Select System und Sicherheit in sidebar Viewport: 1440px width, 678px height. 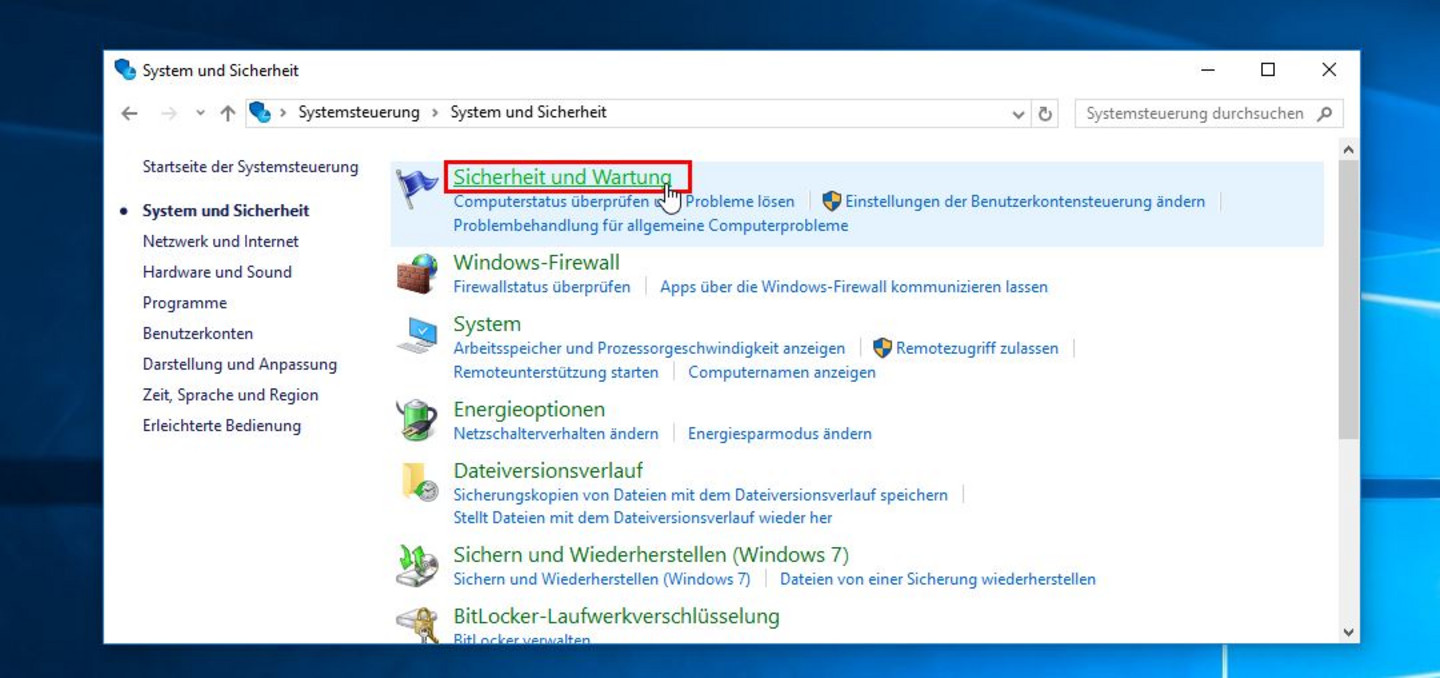226,210
